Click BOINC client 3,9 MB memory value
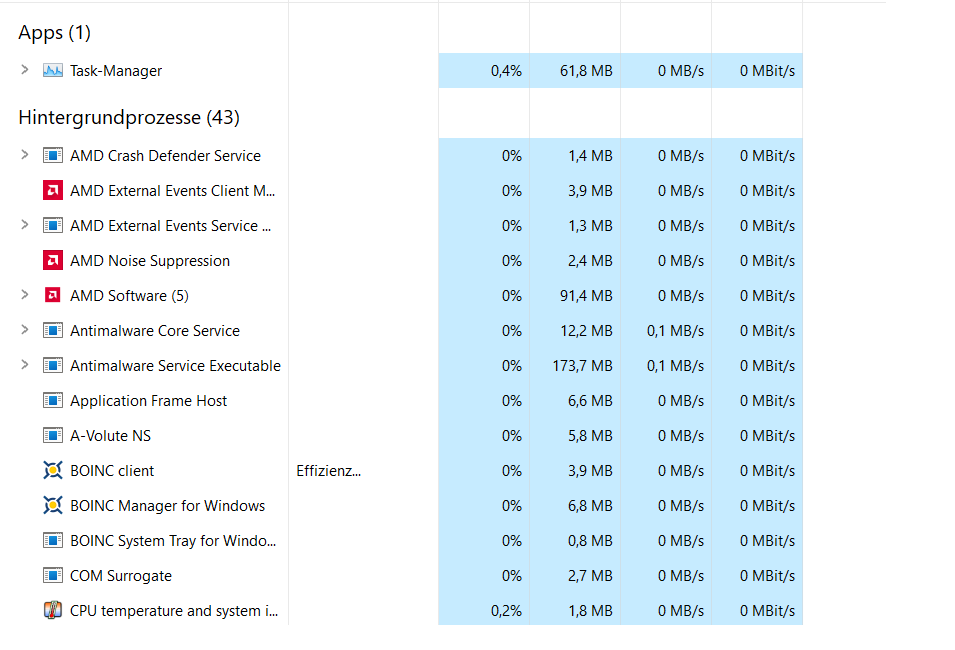This screenshot has height=650, width=955. [590, 471]
